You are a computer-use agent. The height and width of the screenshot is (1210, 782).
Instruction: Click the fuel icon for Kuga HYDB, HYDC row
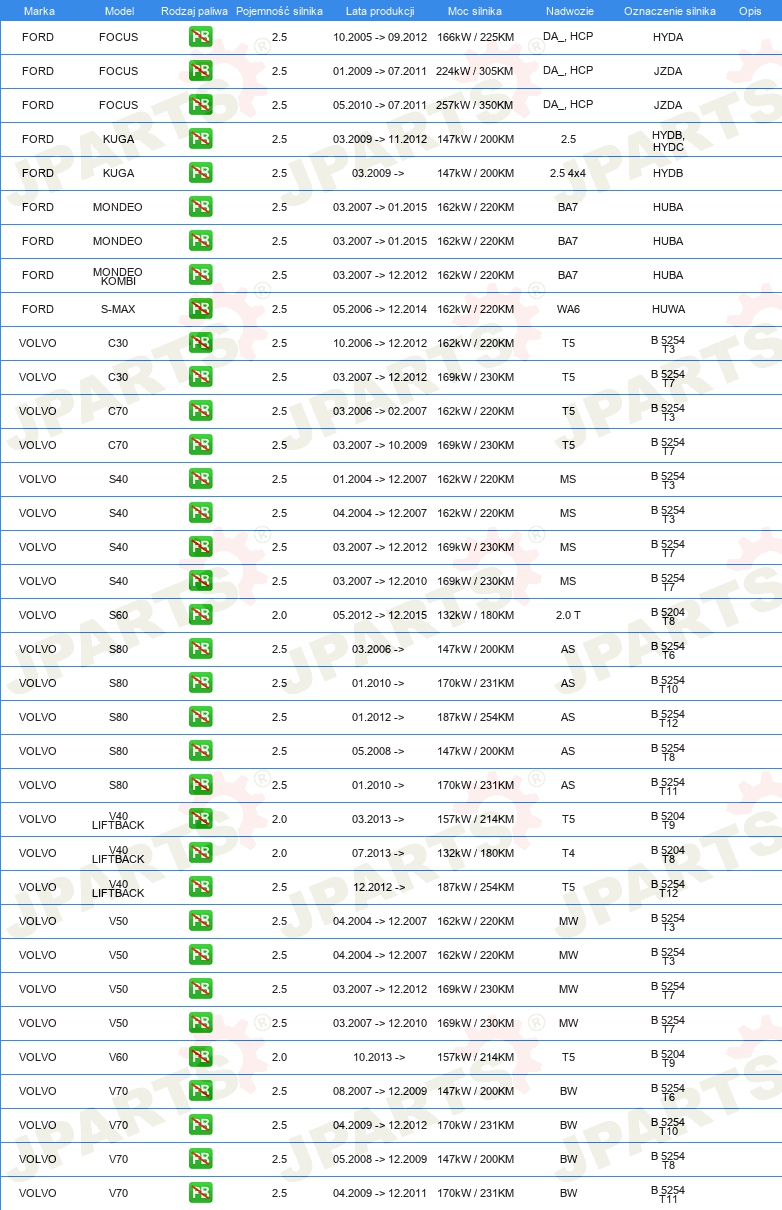201,139
